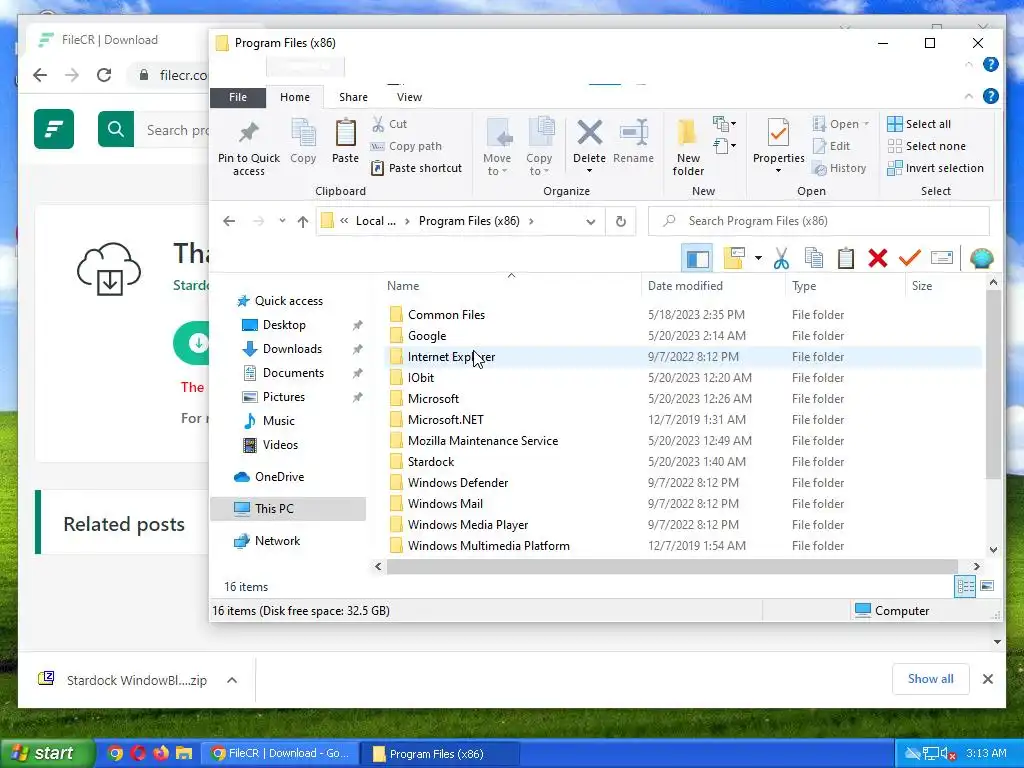Click the up-one-level arrow in Explorer

(x=302, y=221)
